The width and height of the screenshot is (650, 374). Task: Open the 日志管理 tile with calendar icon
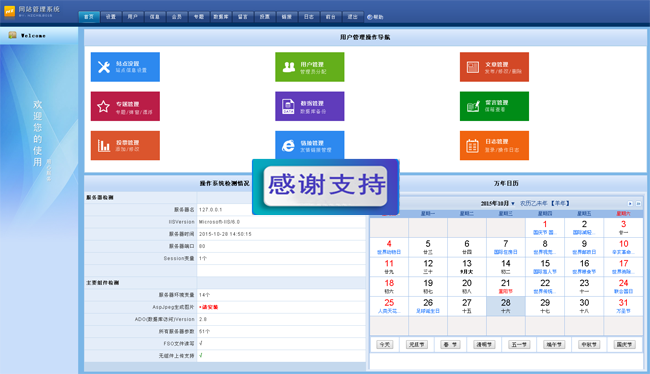(x=494, y=146)
